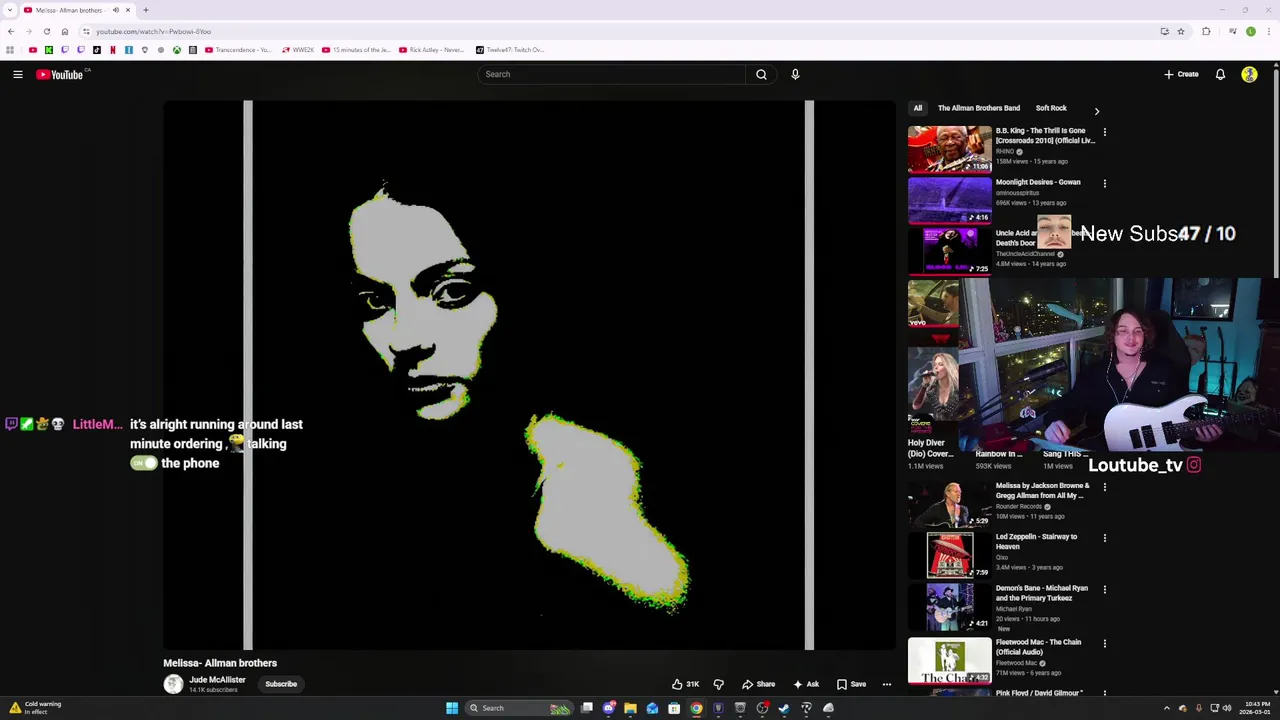
Task: Open Discord from the taskbar
Action: pos(609,708)
